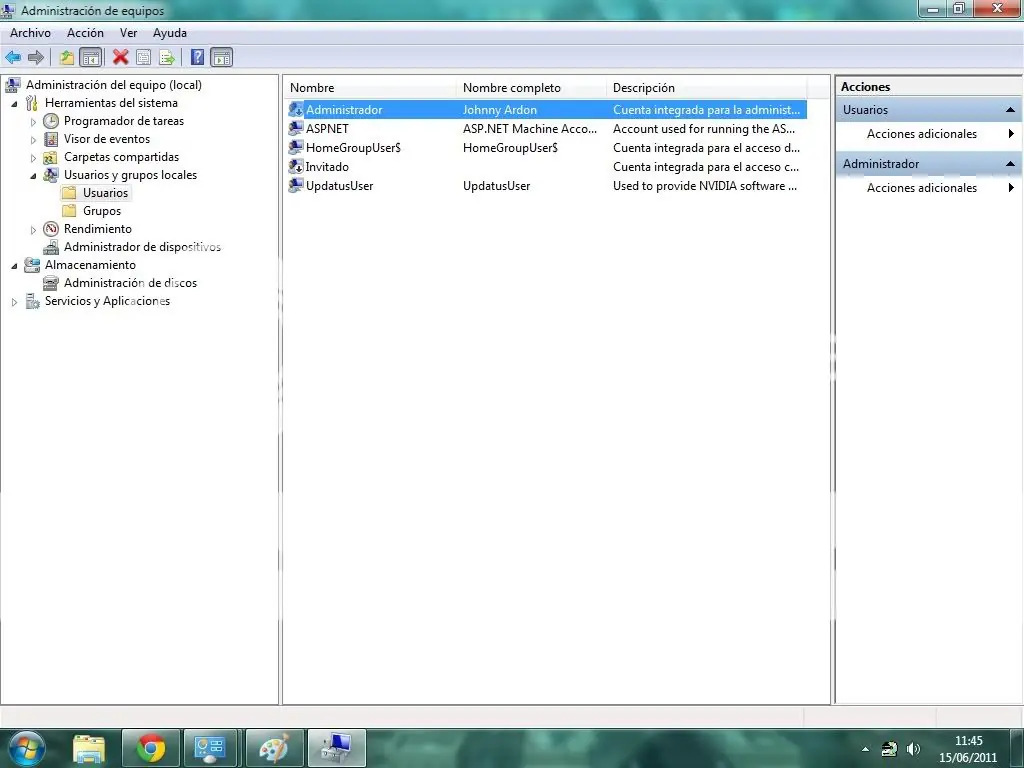Viewport: 1024px width, 768px height.
Task: Expand Servicios y Aplicaciones tree node
Action: (14, 302)
